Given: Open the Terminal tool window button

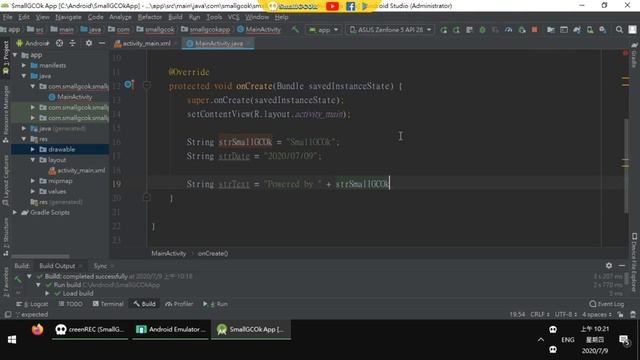Looking at the screenshot, I should pos(108,304).
